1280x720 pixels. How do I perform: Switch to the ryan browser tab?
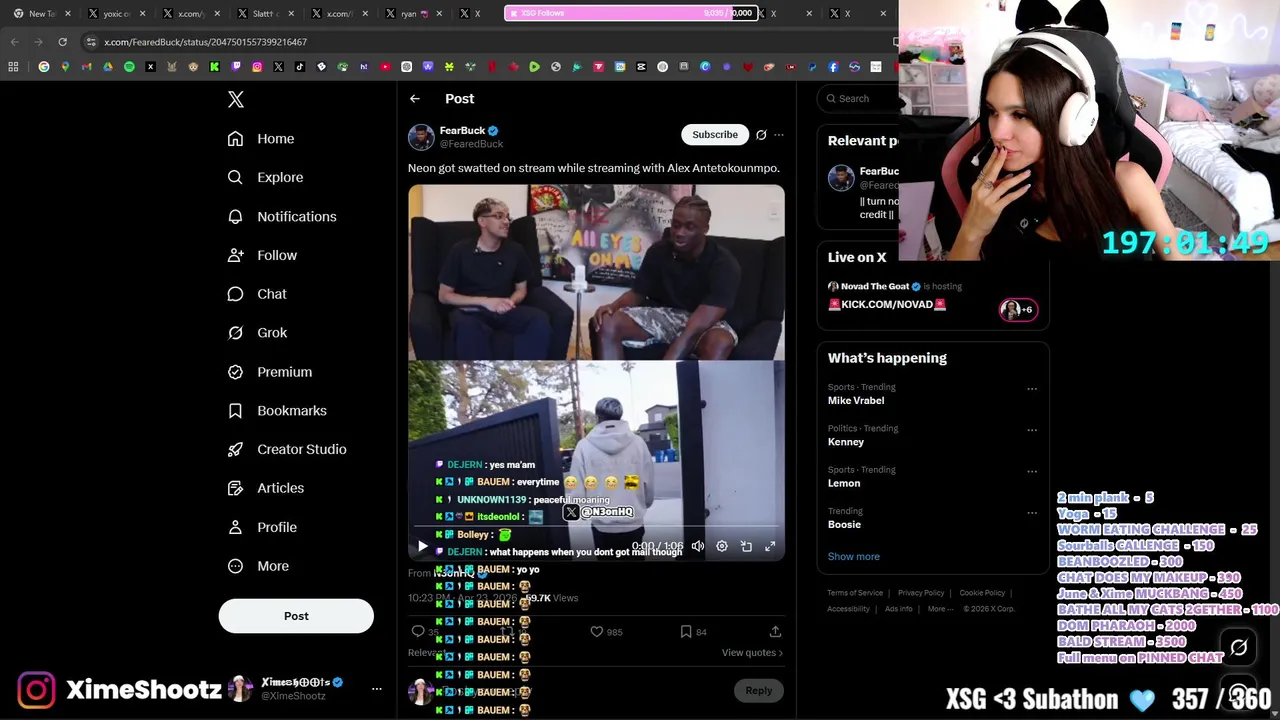[414, 13]
